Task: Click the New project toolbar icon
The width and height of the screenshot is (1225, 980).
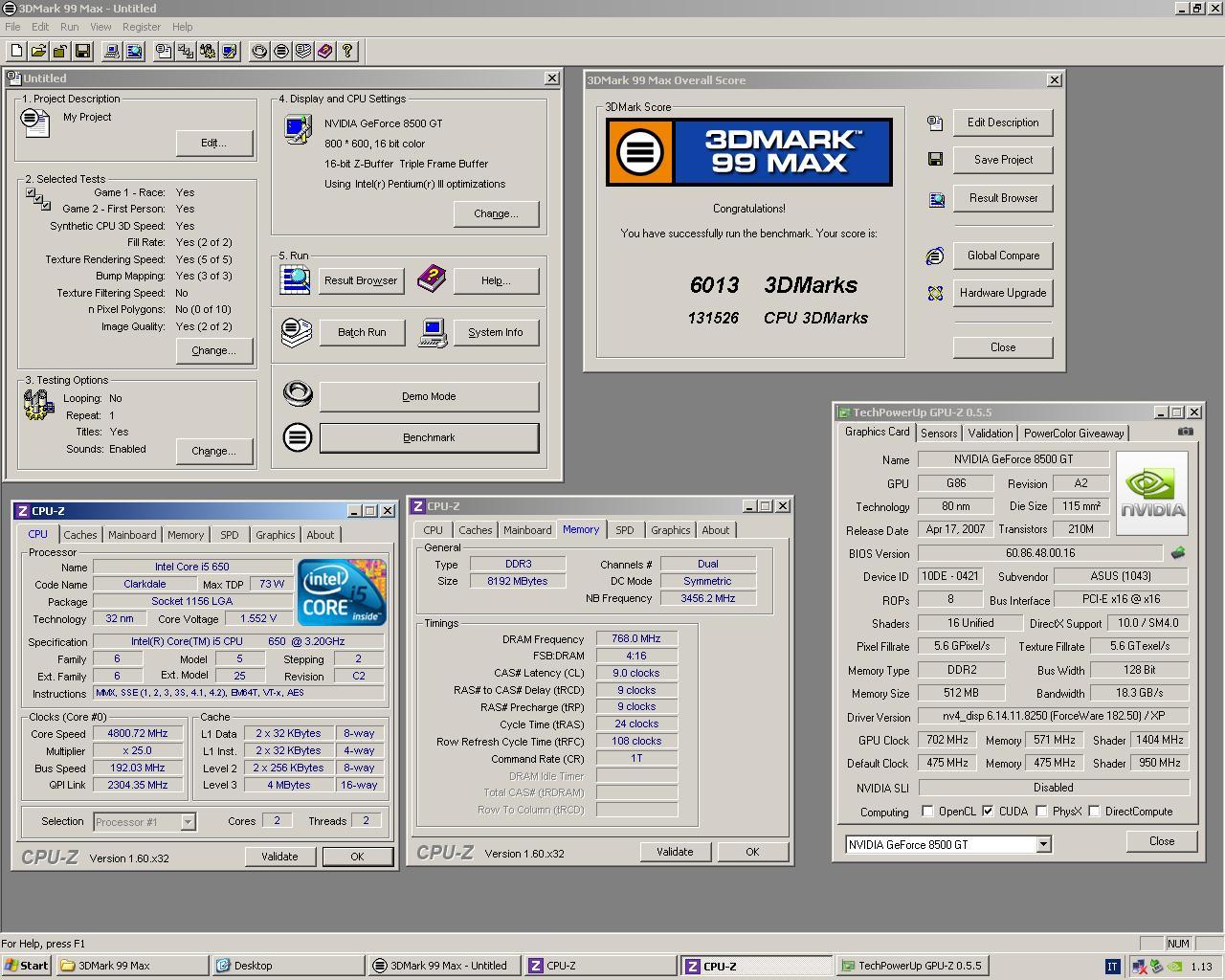Action: [x=16, y=52]
